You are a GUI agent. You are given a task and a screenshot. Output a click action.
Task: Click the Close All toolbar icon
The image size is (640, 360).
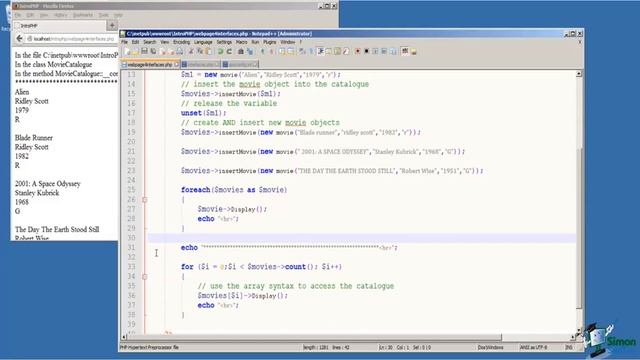click(x=171, y=51)
